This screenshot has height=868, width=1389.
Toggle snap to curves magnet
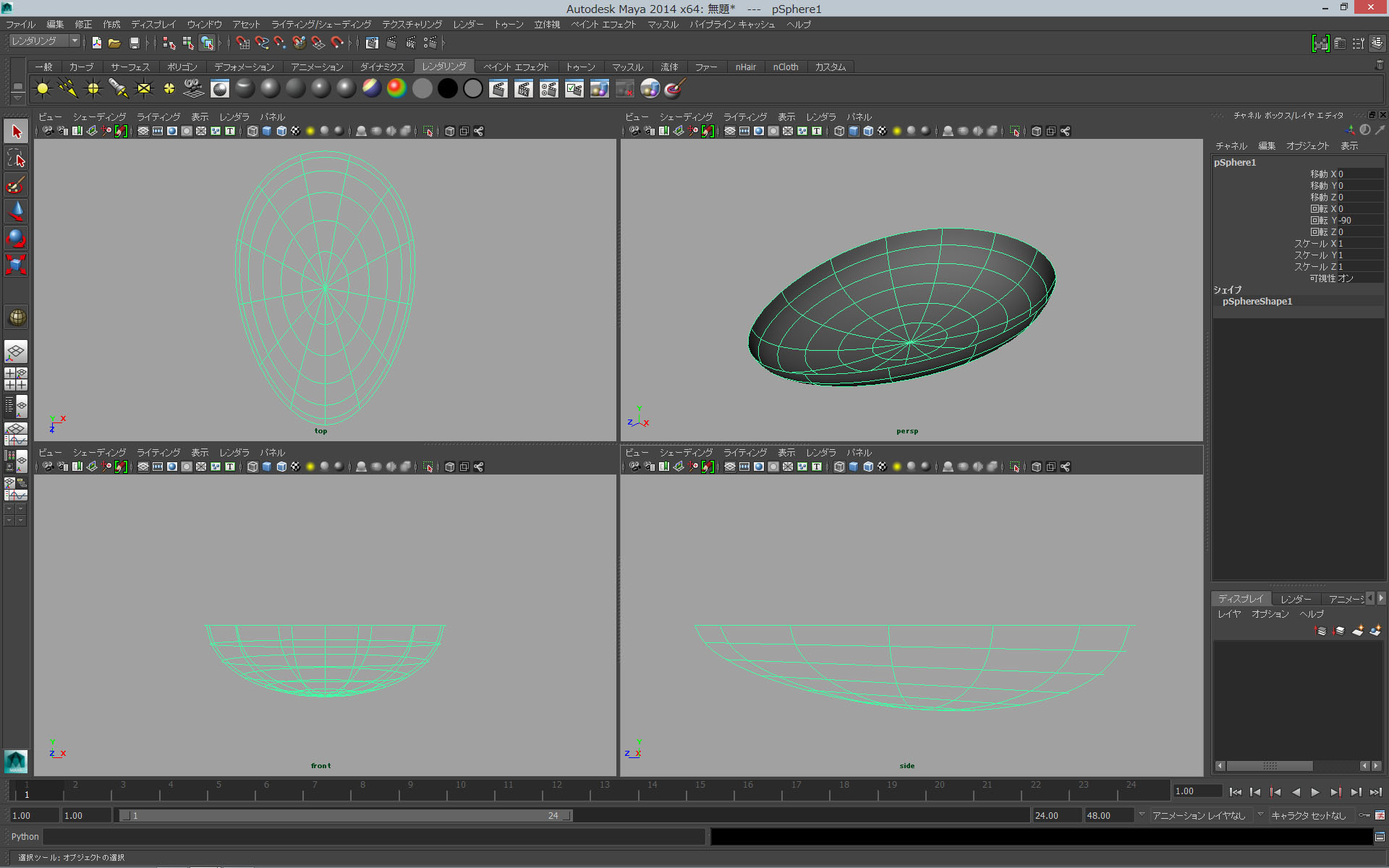click(x=261, y=43)
